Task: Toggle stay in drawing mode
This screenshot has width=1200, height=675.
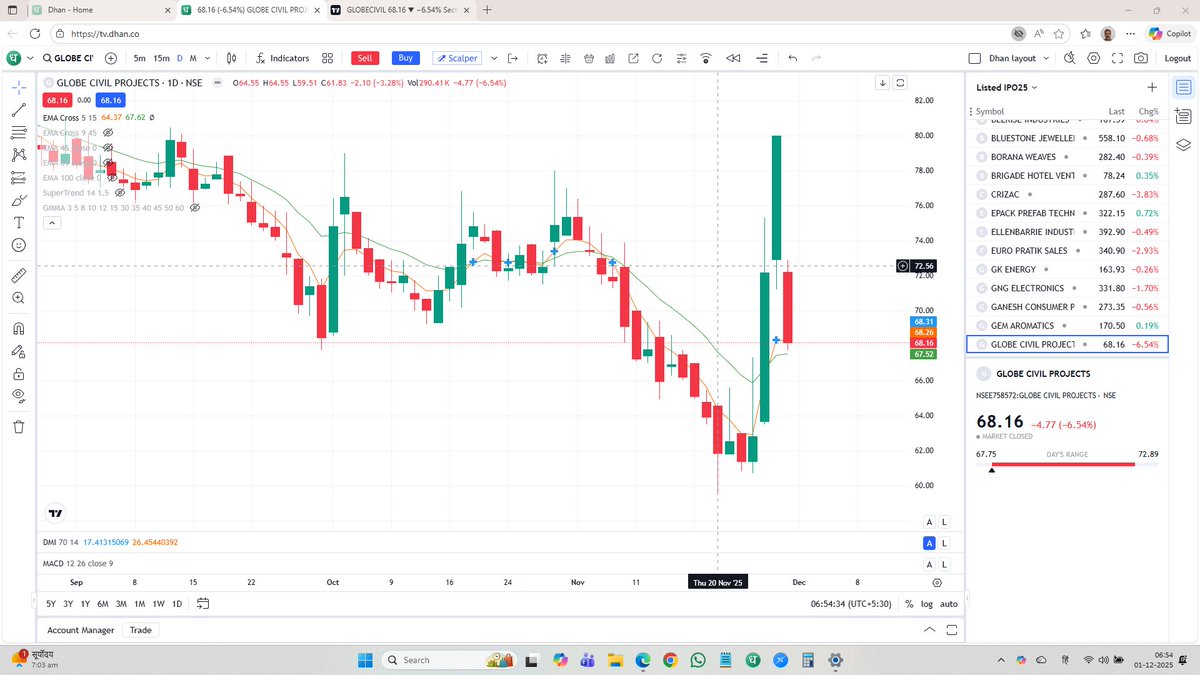Action: tap(18, 351)
